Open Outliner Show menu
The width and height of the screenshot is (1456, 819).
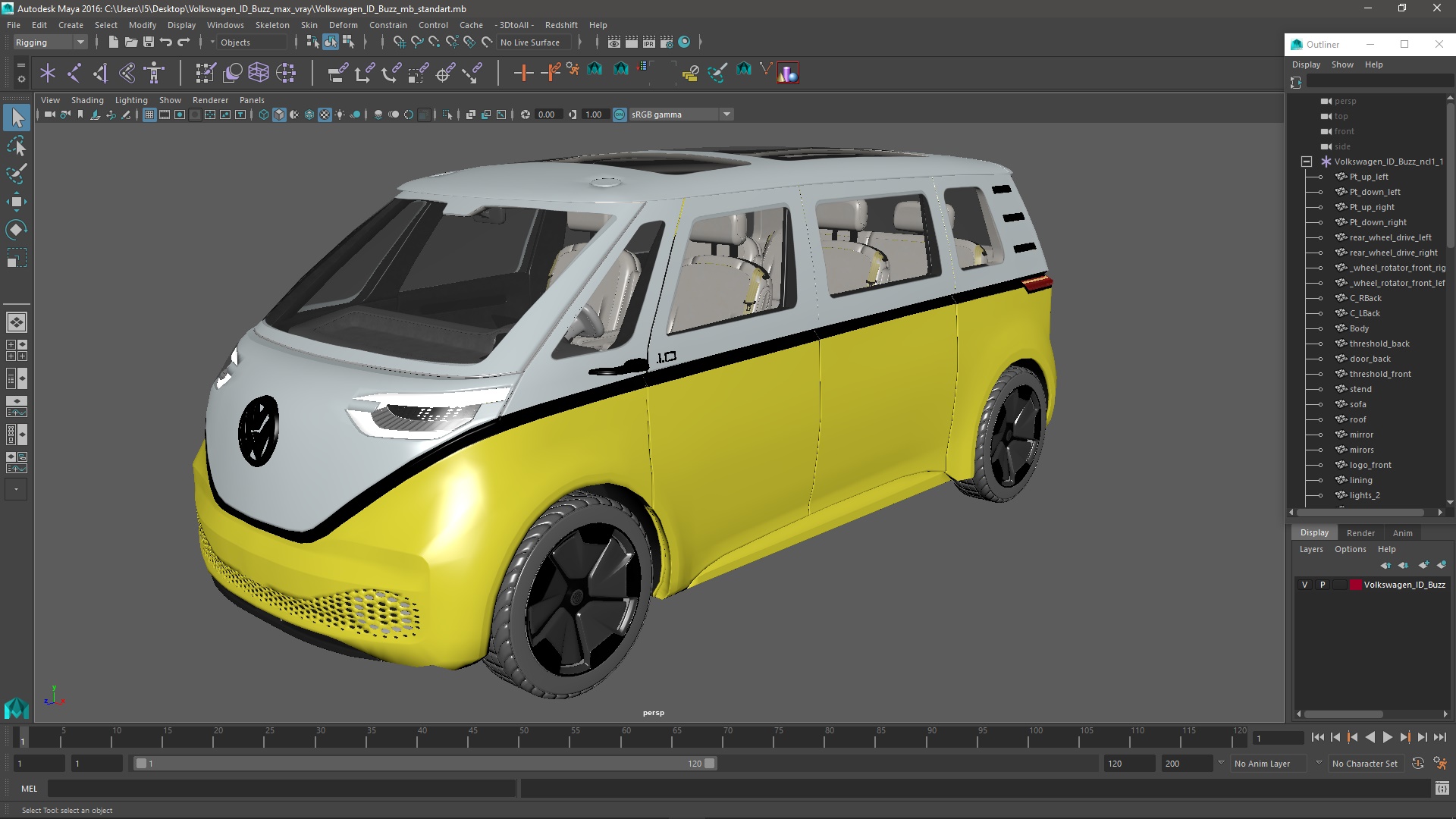pos(1342,64)
